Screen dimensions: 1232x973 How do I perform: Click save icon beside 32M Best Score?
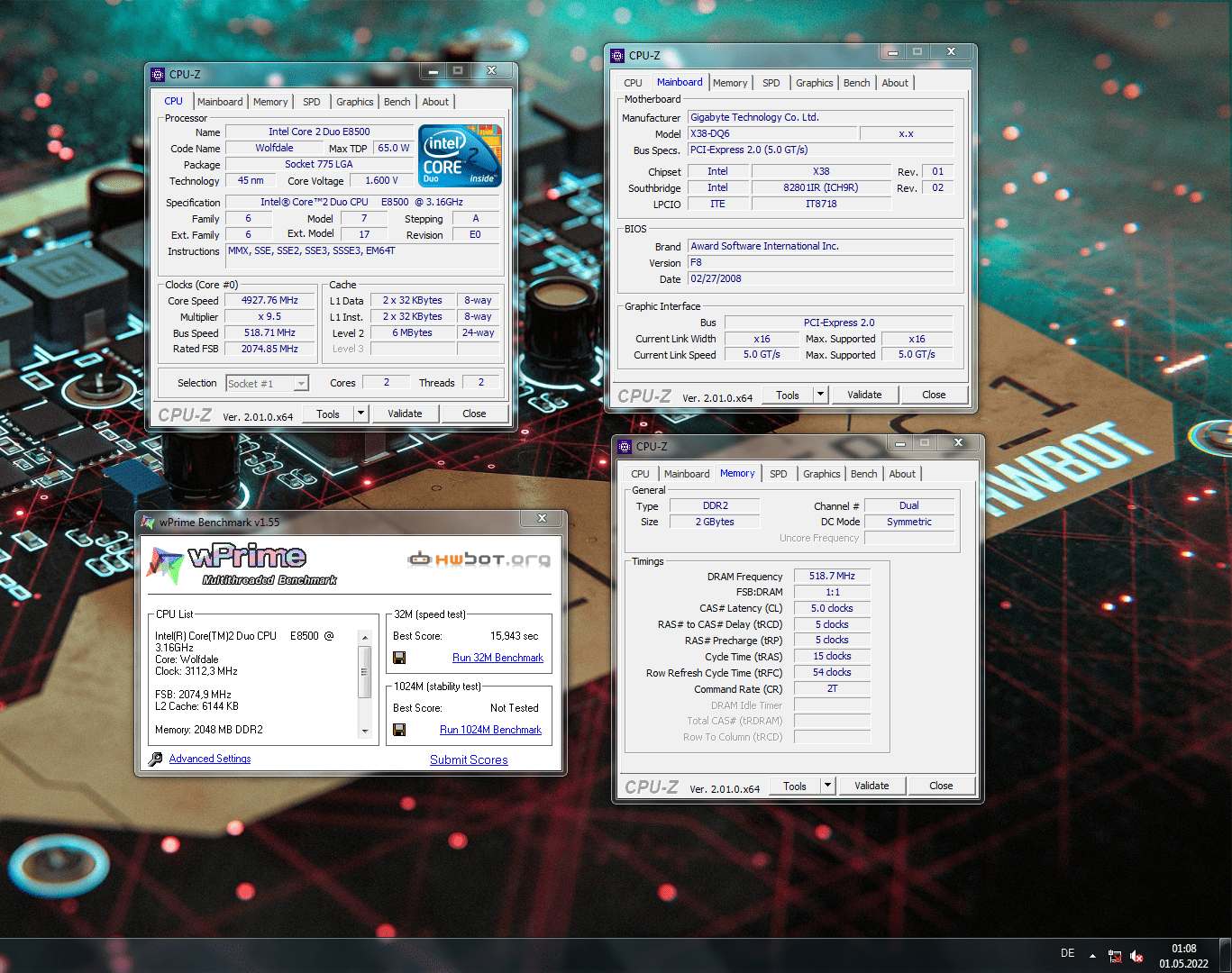399,658
